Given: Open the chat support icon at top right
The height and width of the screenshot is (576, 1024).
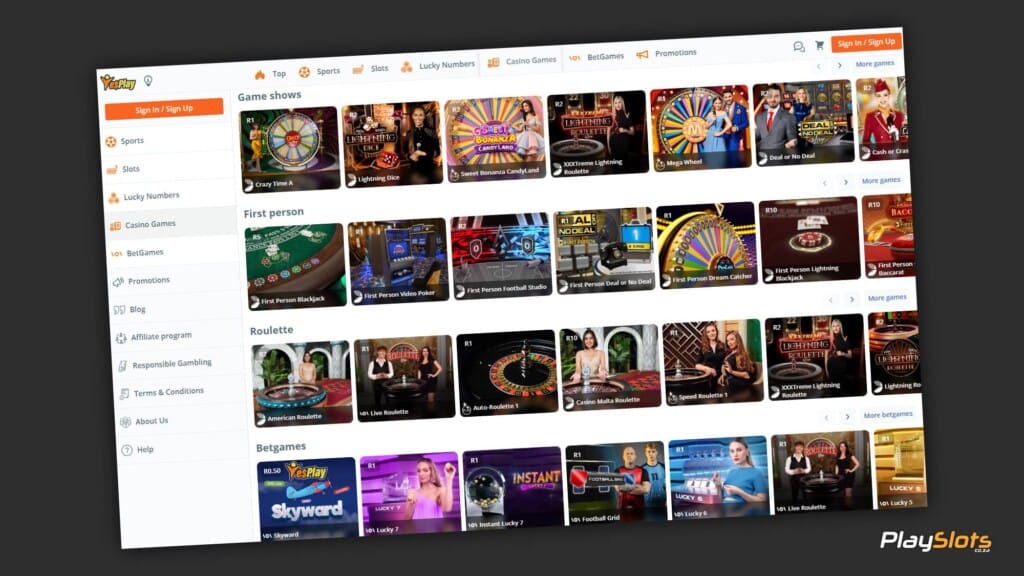Looking at the screenshot, I should [798, 46].
